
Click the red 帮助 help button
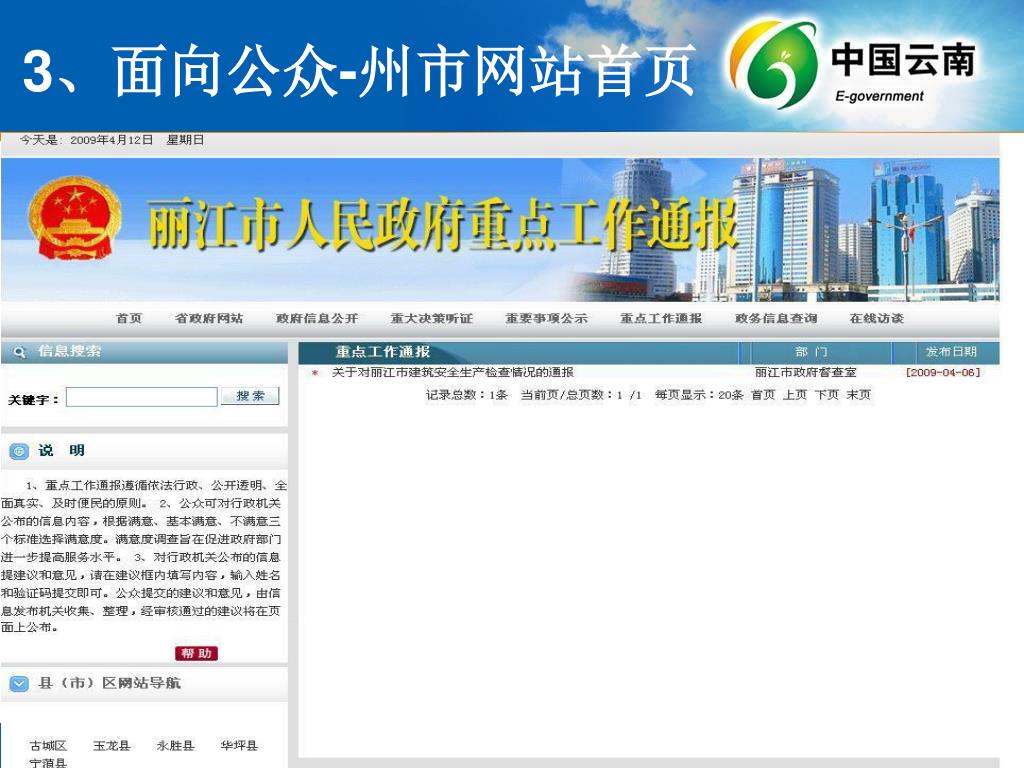point(197,653)
